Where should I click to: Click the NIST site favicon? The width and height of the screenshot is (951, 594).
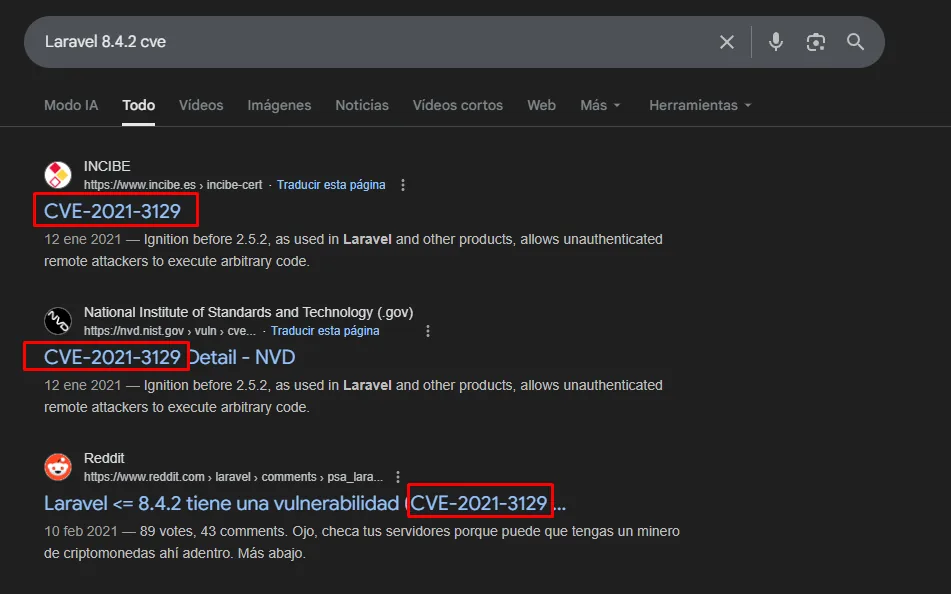coord(58,321)
